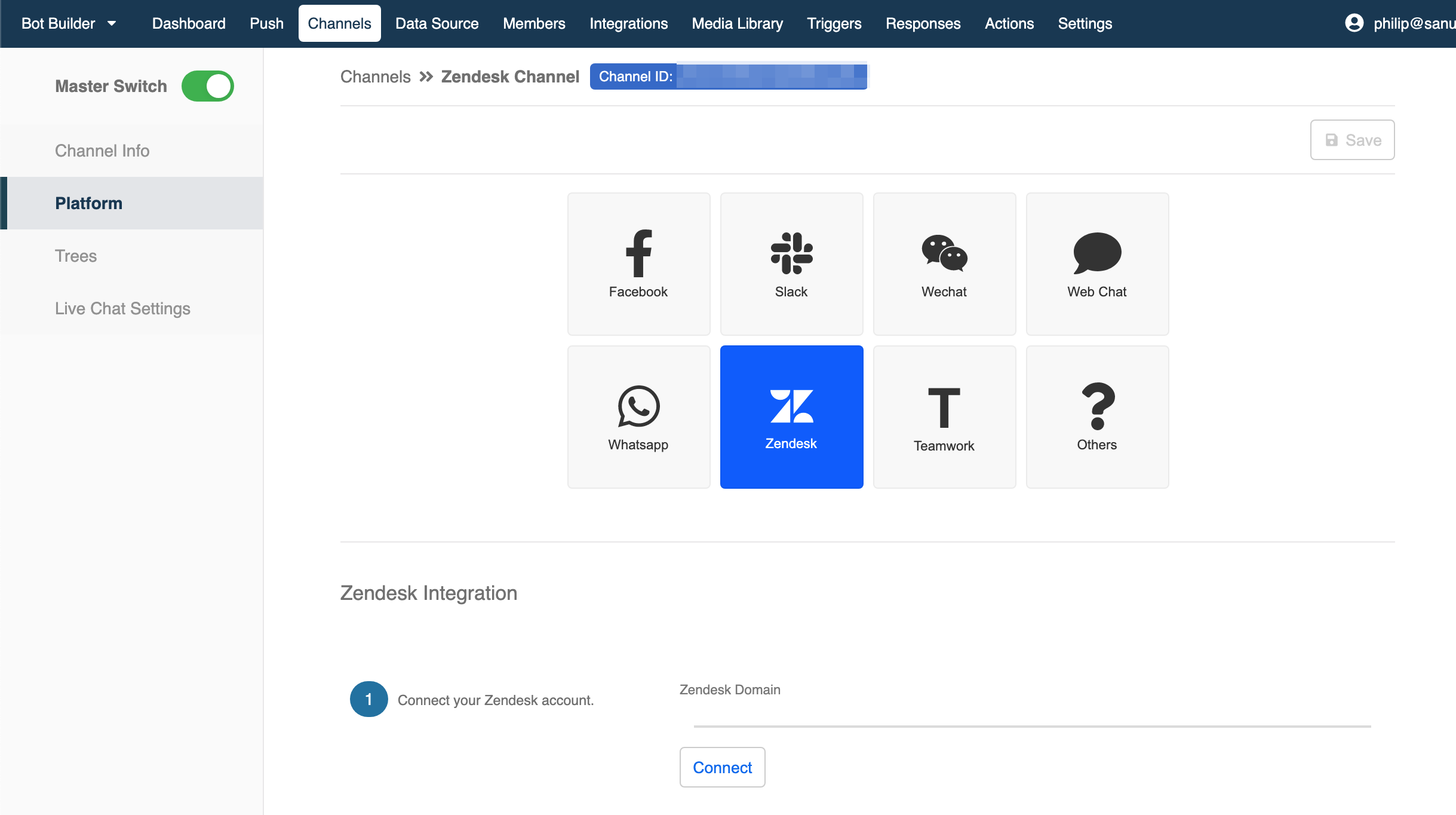
Task: Click the user account avatar icon
Action: point(1354,23)
